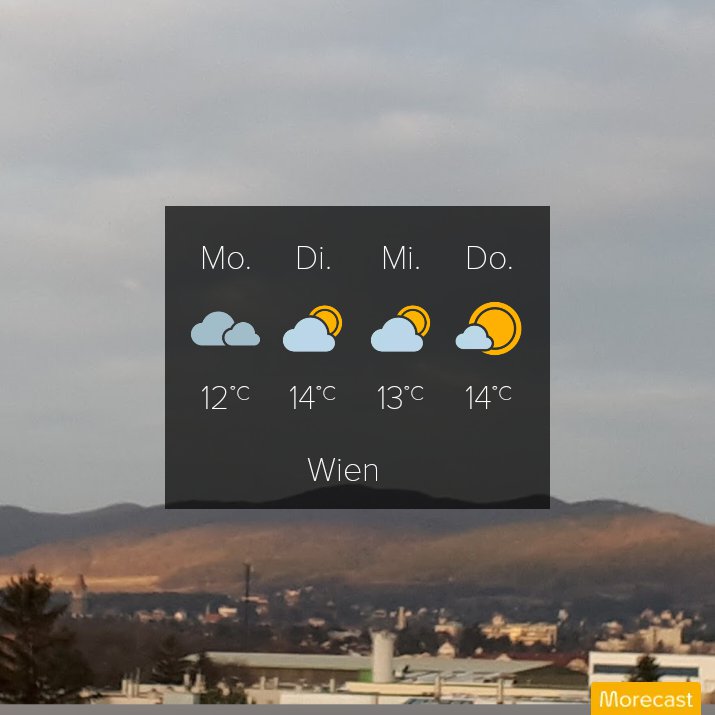This screenshot has height=715, width=715.
Task: Select the Do. day heading
Action: (489, 258)
